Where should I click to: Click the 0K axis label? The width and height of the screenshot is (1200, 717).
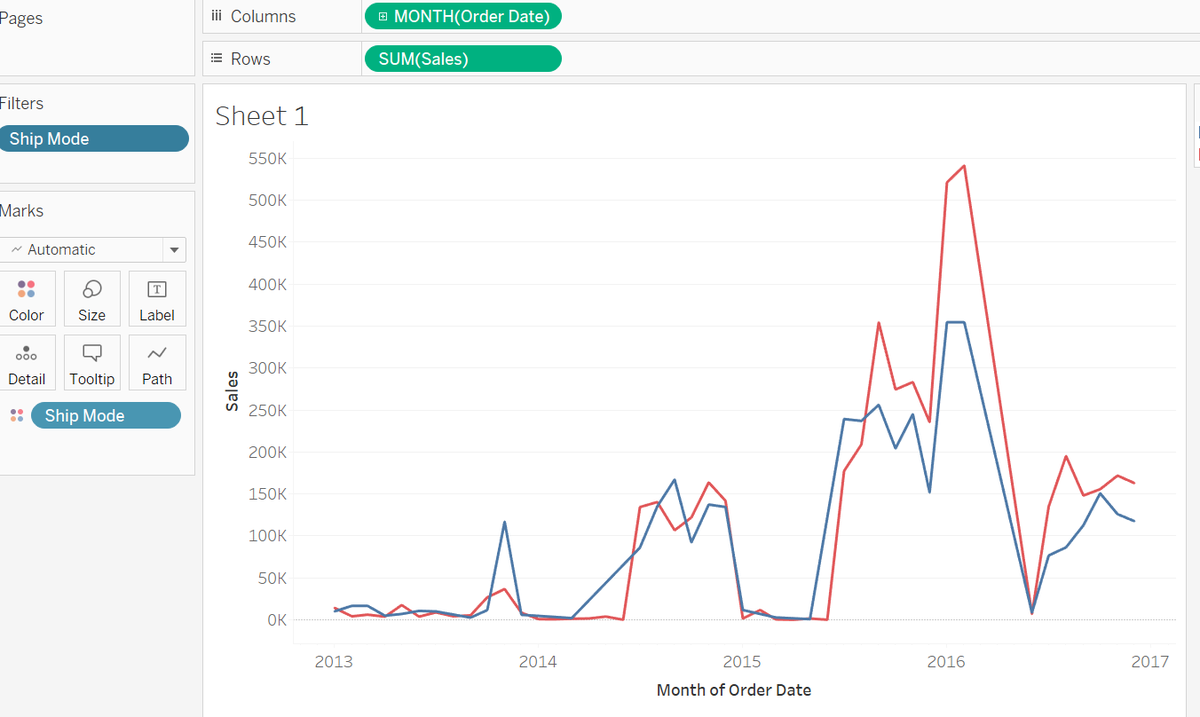276,620
